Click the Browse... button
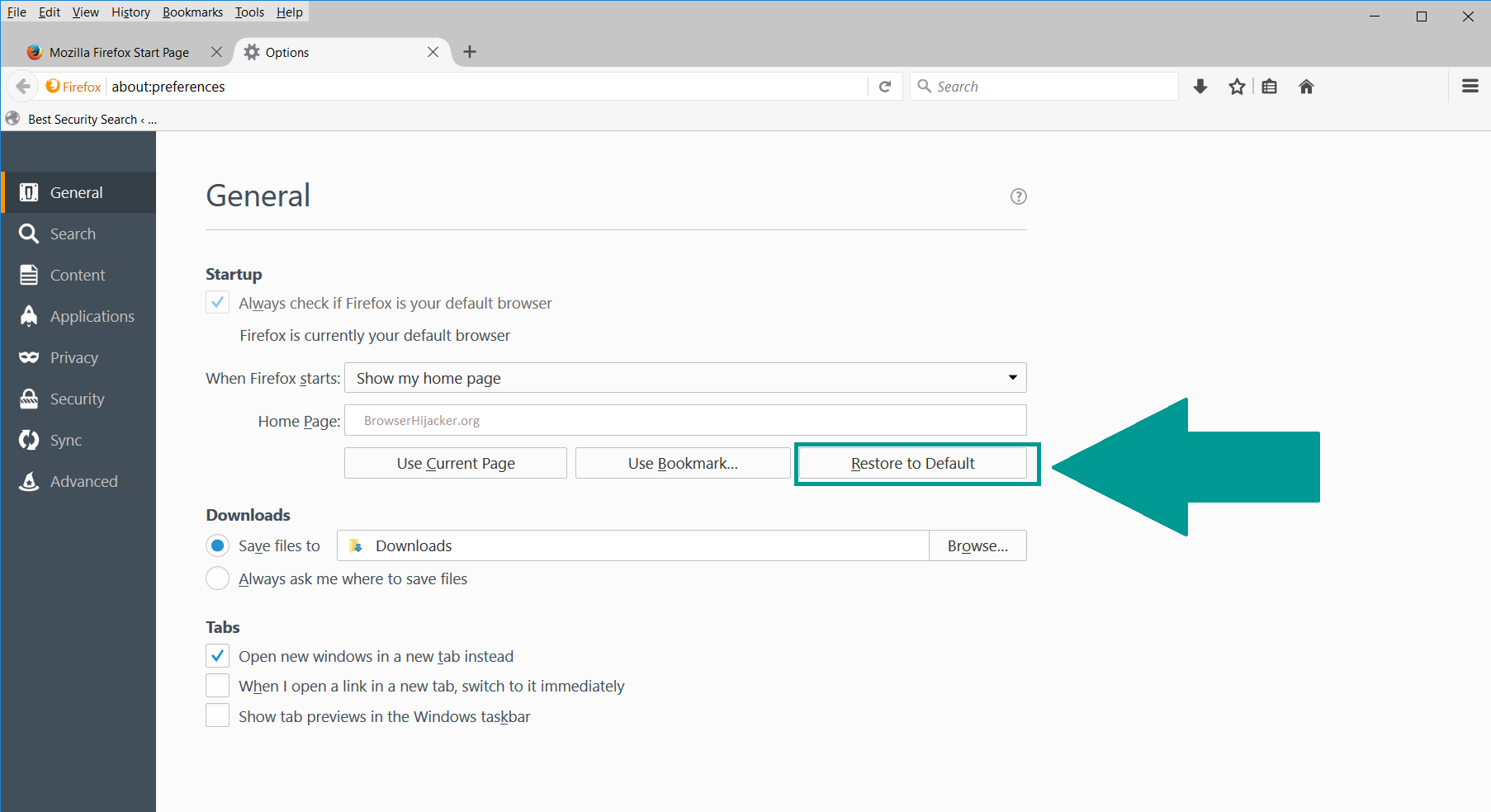Screen dimensions: 1491x812 [x=977, y=546]
